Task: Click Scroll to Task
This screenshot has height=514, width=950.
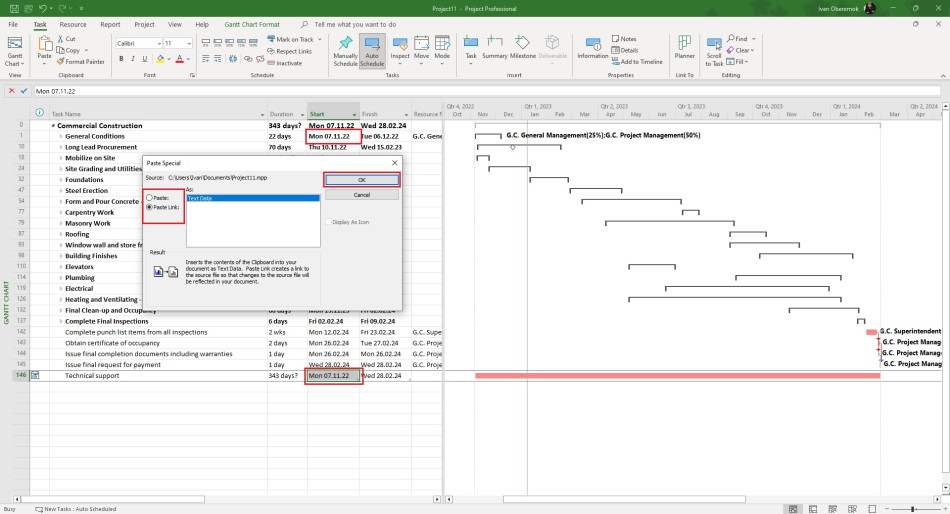Action: pos(714,51)
